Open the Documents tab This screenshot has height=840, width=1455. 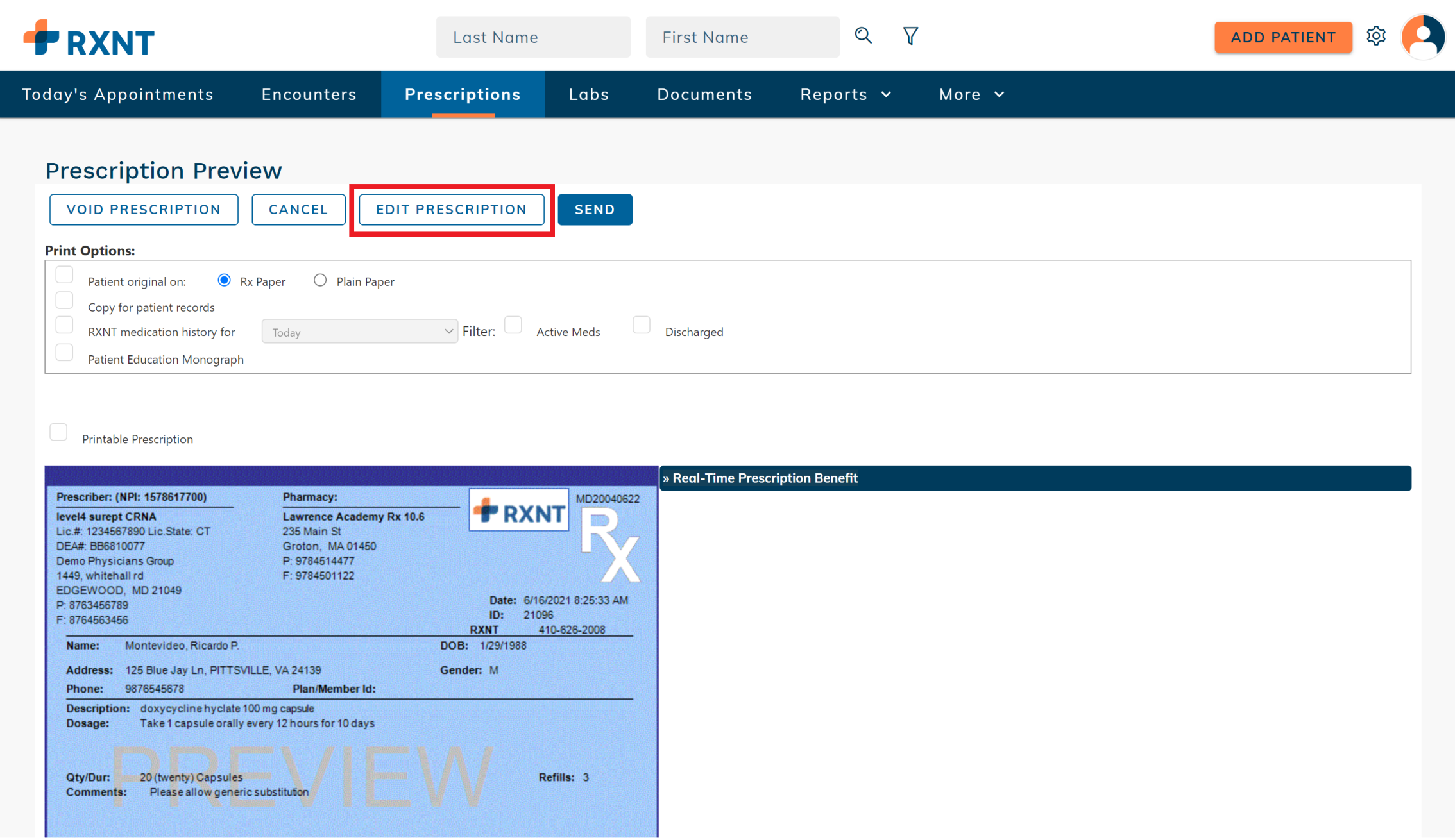pos(704,94)
